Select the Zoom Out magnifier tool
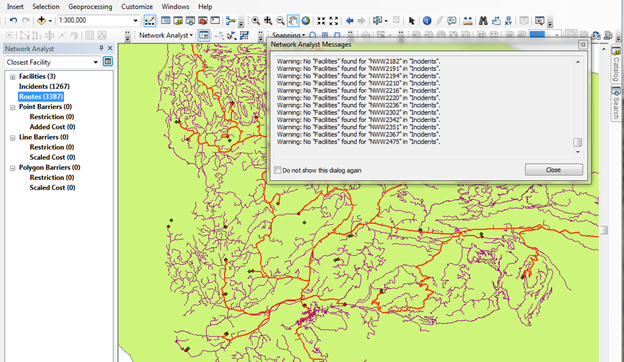The width and height of the screenshot is (624, 362). (280, 20)
